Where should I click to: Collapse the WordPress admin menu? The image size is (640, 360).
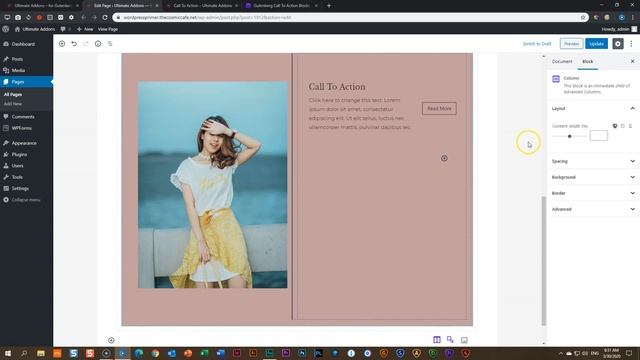tap(26, 200)
